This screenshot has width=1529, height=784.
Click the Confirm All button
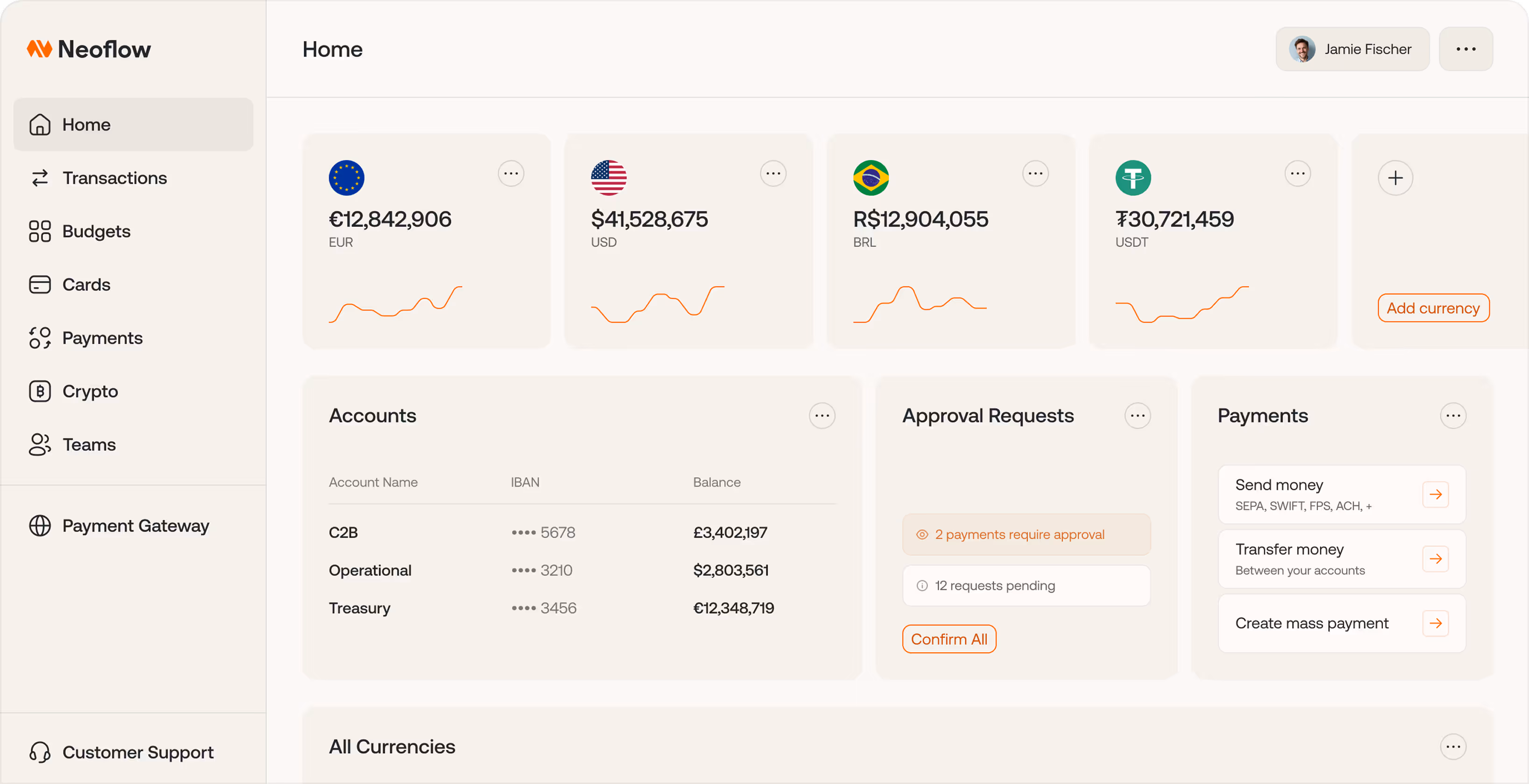[948, 638]
